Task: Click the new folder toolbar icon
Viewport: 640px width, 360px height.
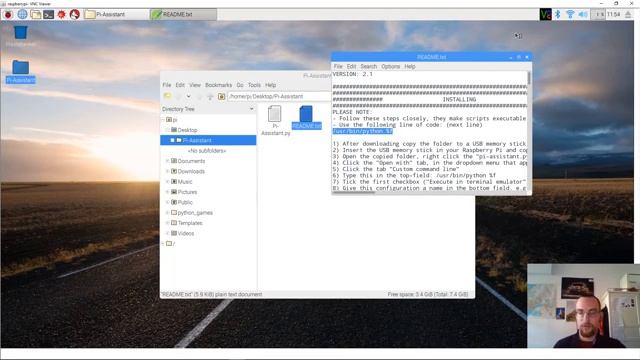Action: tap(167, 96)
